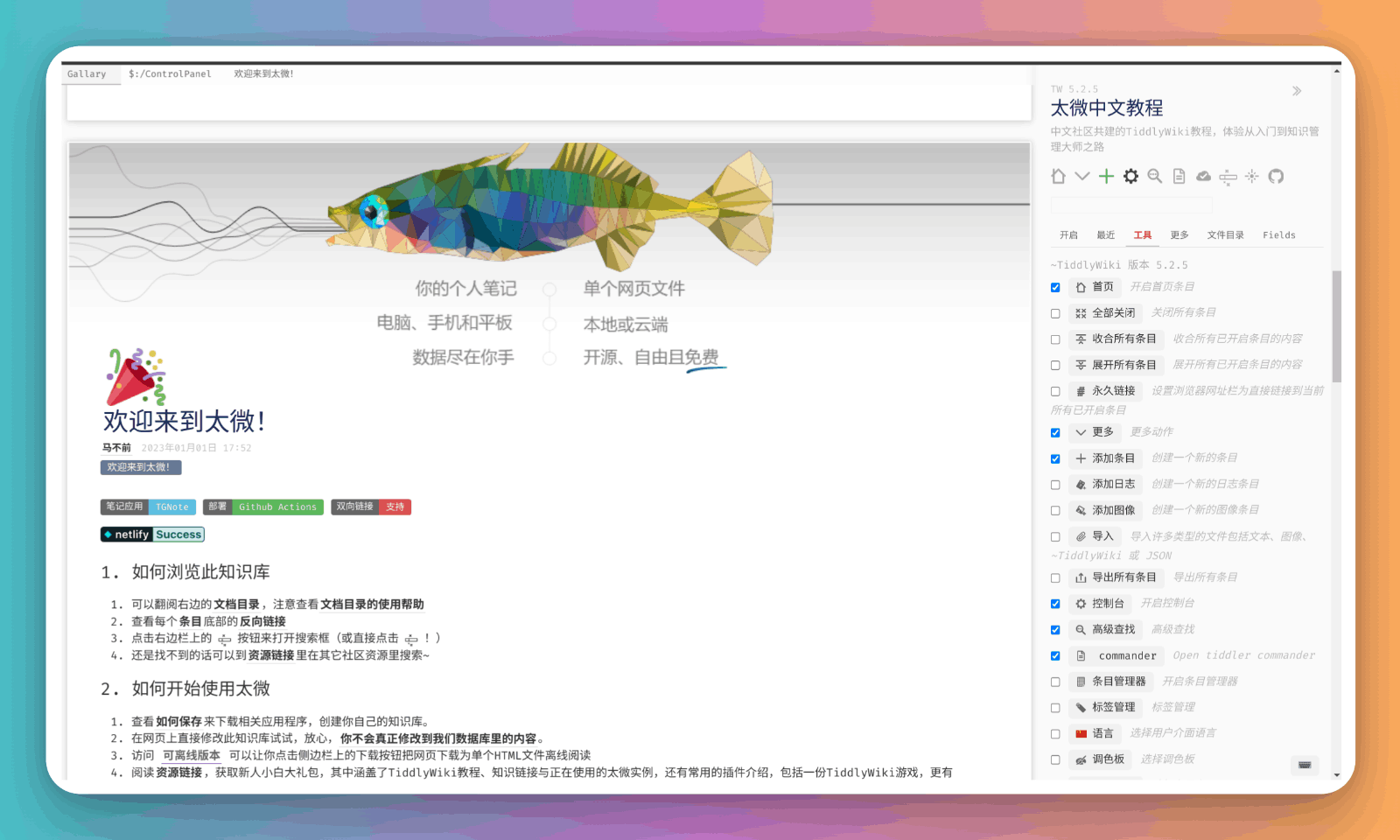Click the 添加日志 new journal button
The image size is (1400, 840).
pyautogui.click(x=1104, y=484)
